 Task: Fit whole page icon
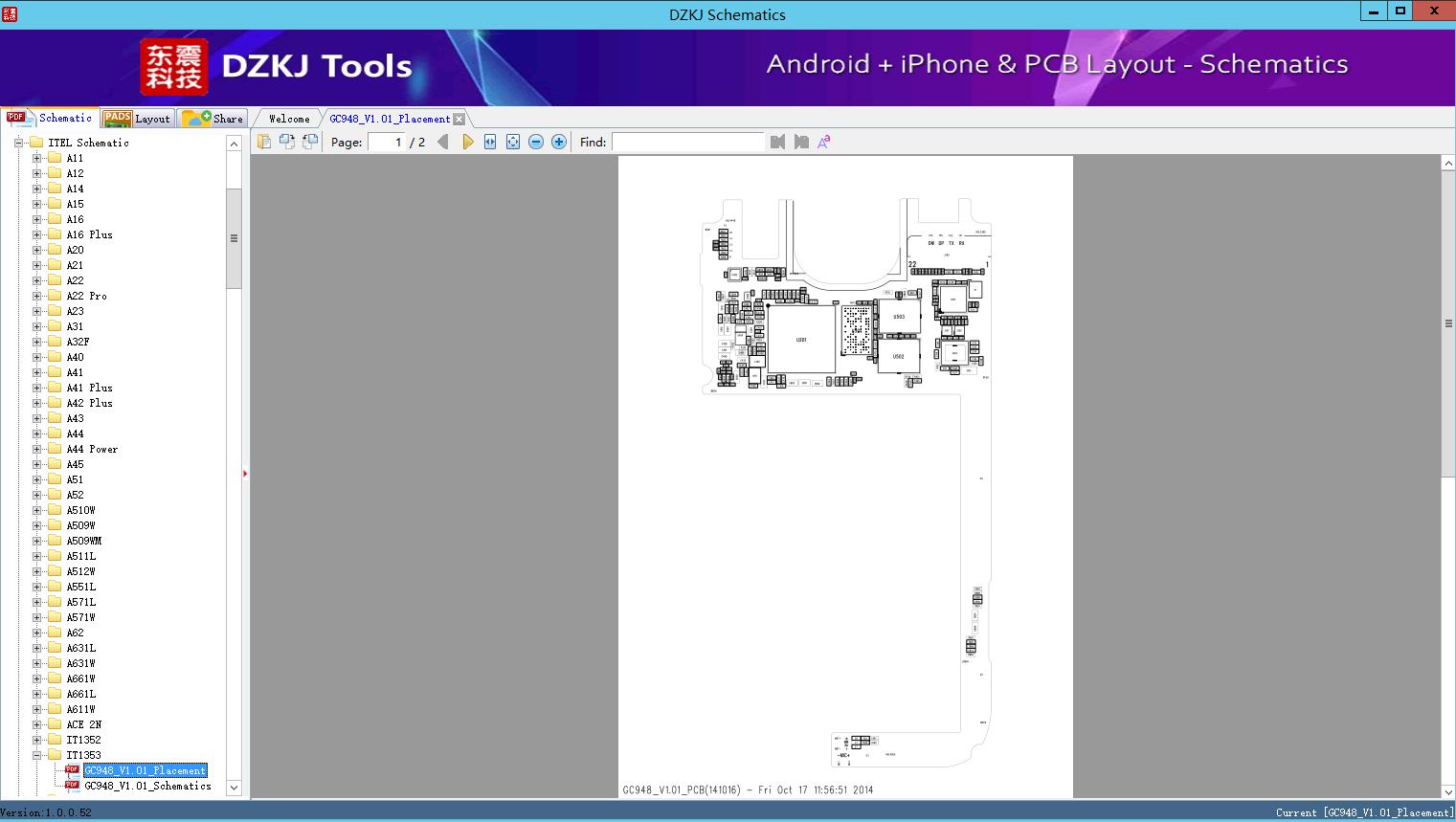[x=513, y=142]
